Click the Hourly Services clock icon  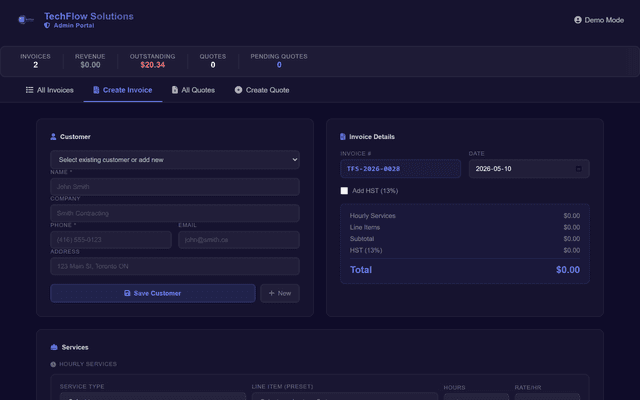pos(53,364)
